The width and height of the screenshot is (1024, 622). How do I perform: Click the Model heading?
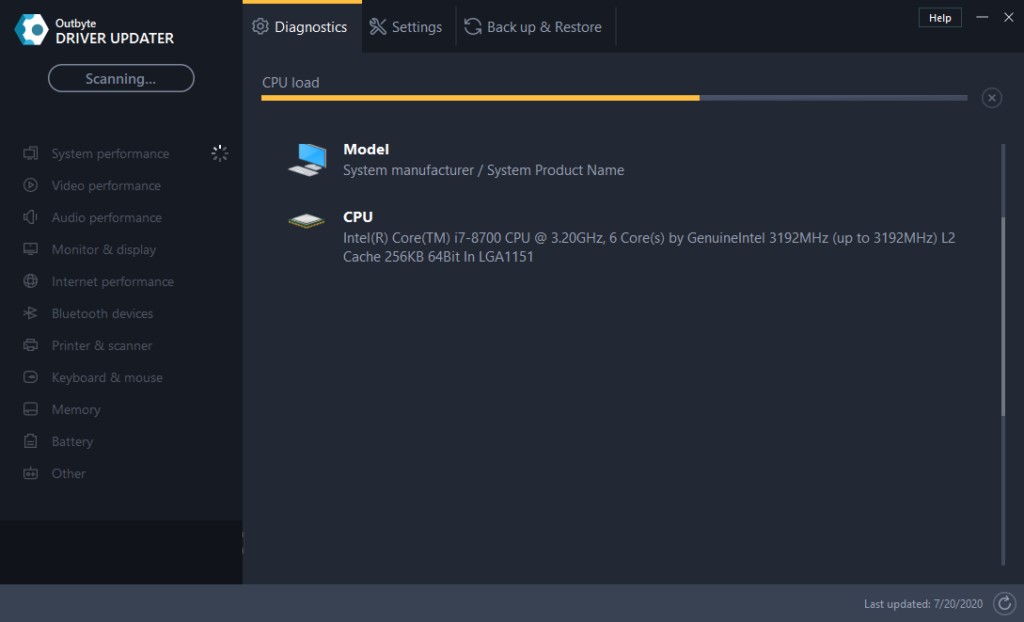366,149
